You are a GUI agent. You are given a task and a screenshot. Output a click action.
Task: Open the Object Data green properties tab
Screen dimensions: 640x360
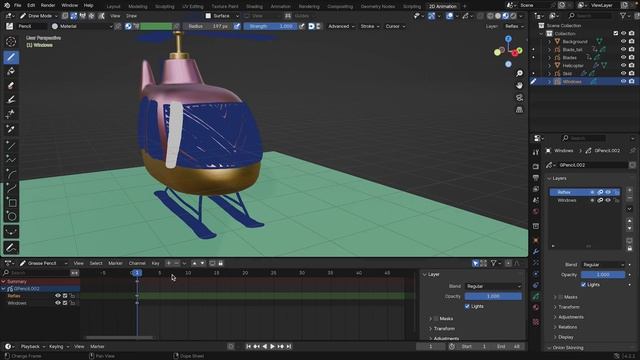coord(536,296)
